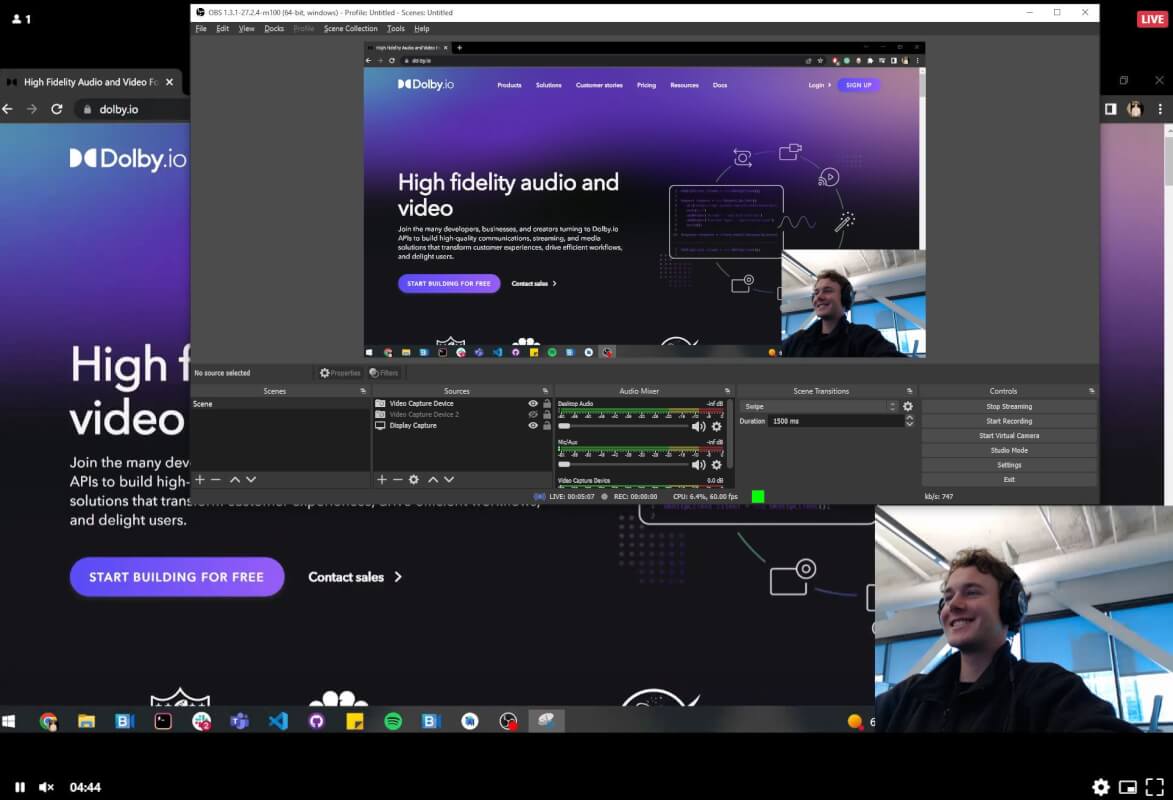Increase transition Duration with the up stepper
This screenshot has height=800, width=1173.
click(x=909, y=418)
